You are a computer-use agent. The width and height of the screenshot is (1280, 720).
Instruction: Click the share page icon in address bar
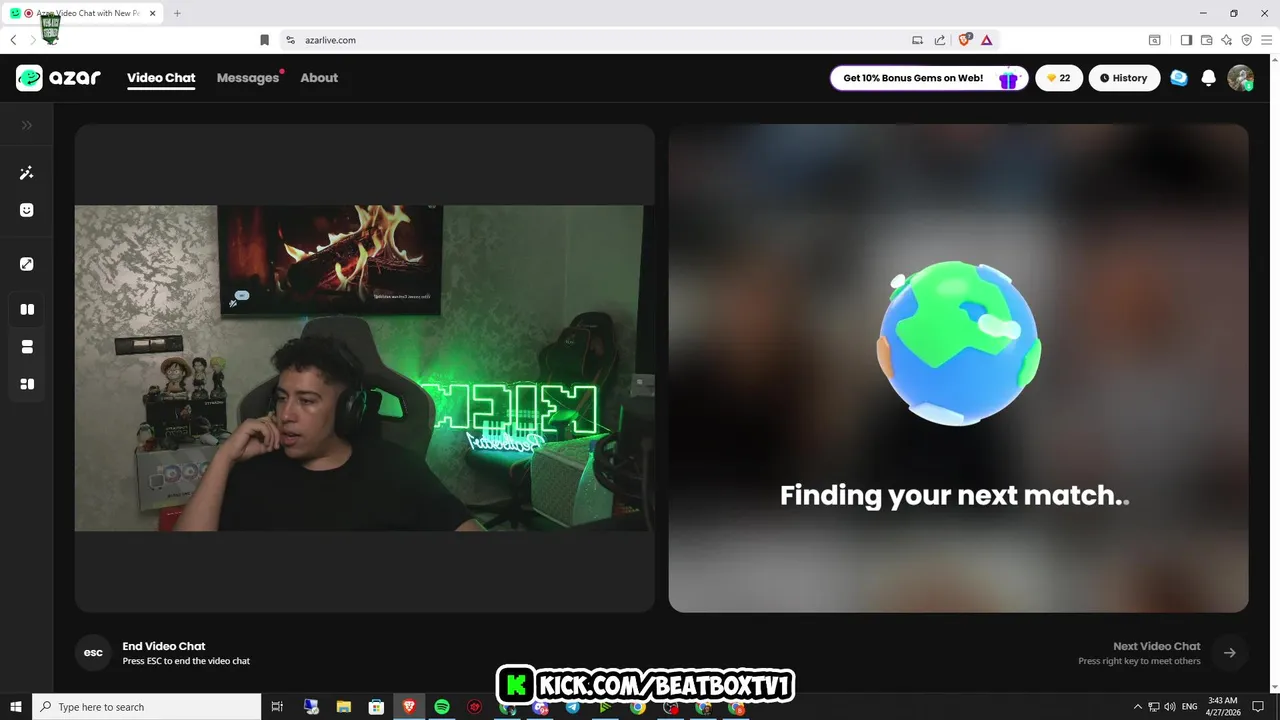coord(940,40)
